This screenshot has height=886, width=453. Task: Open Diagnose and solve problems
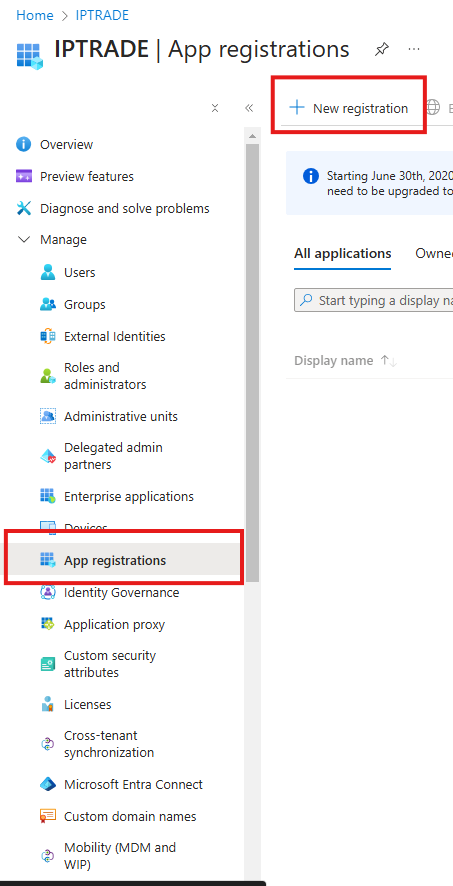tap(124, 209)
